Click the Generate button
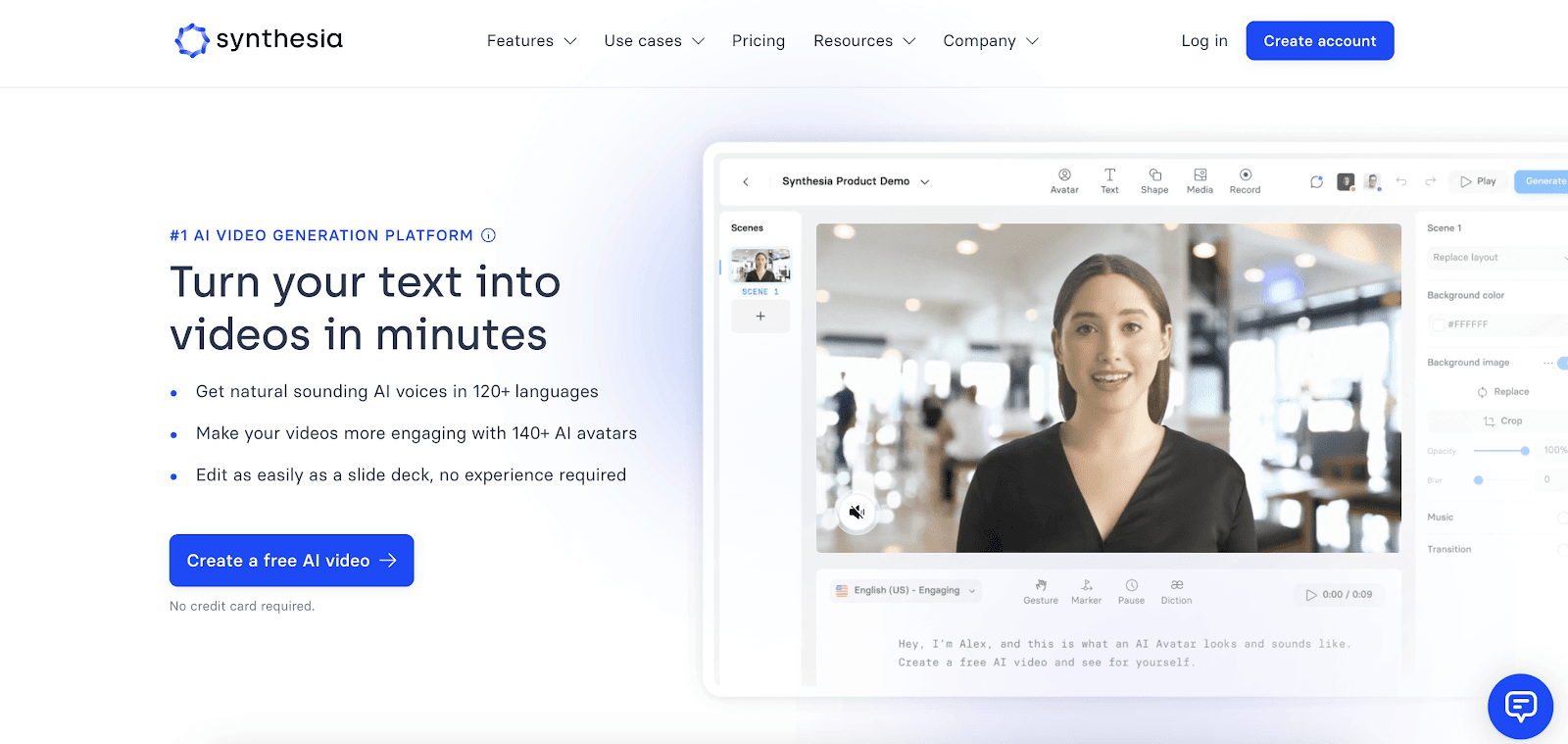 pyautogui.click(x=1542, y=181)
